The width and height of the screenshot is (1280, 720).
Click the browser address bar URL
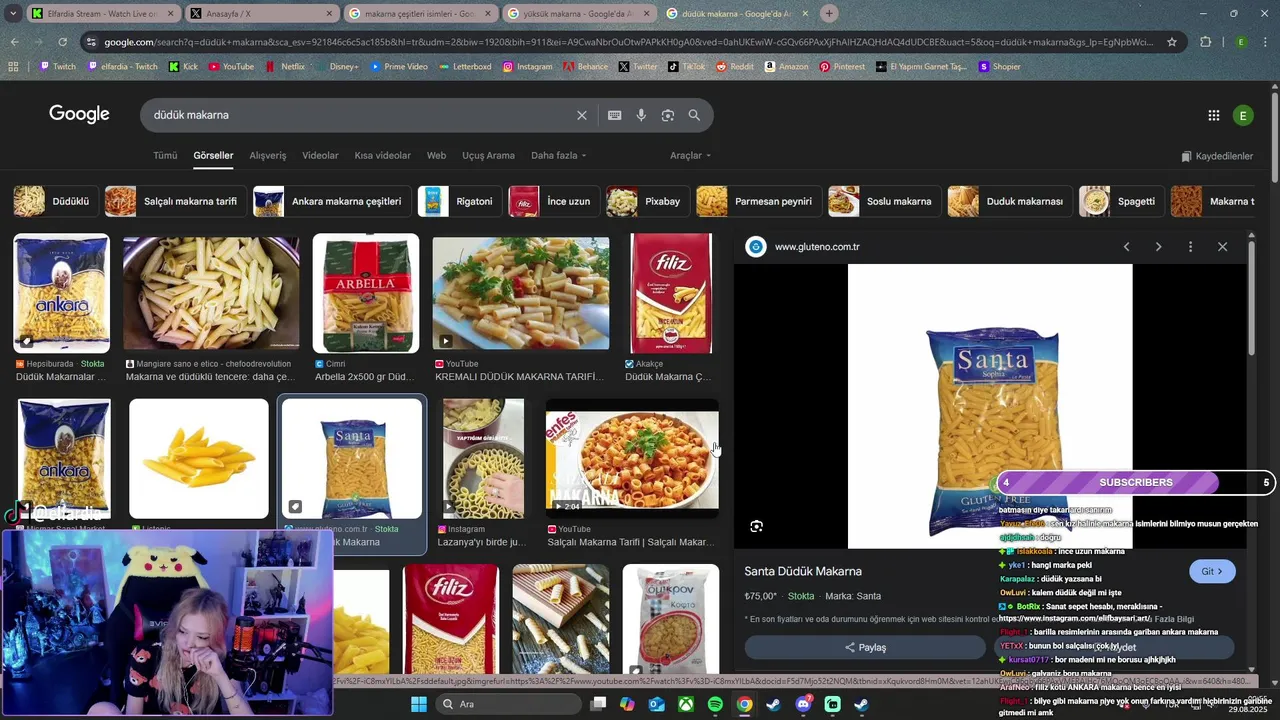click(x=630, y=42)
